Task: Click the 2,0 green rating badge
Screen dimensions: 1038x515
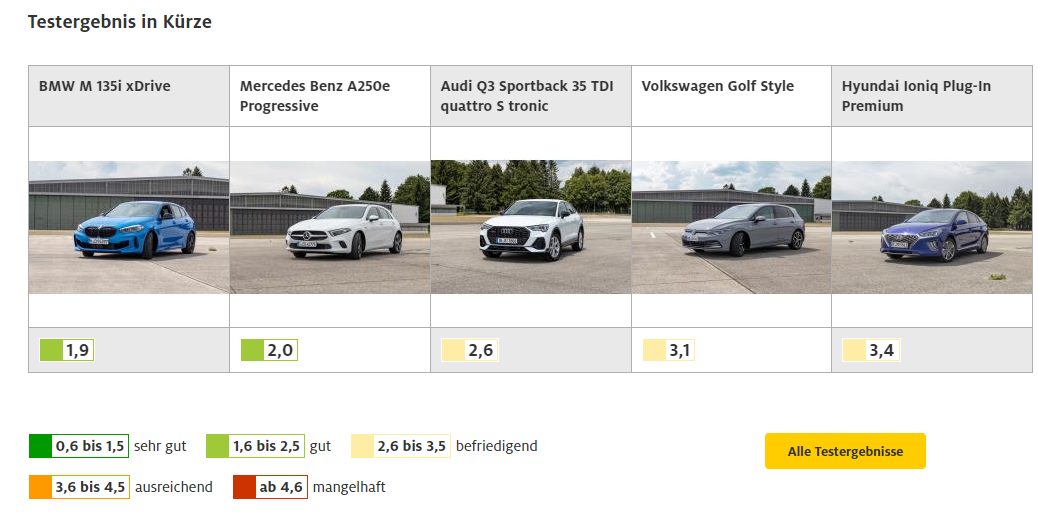Action: (269, 350)
